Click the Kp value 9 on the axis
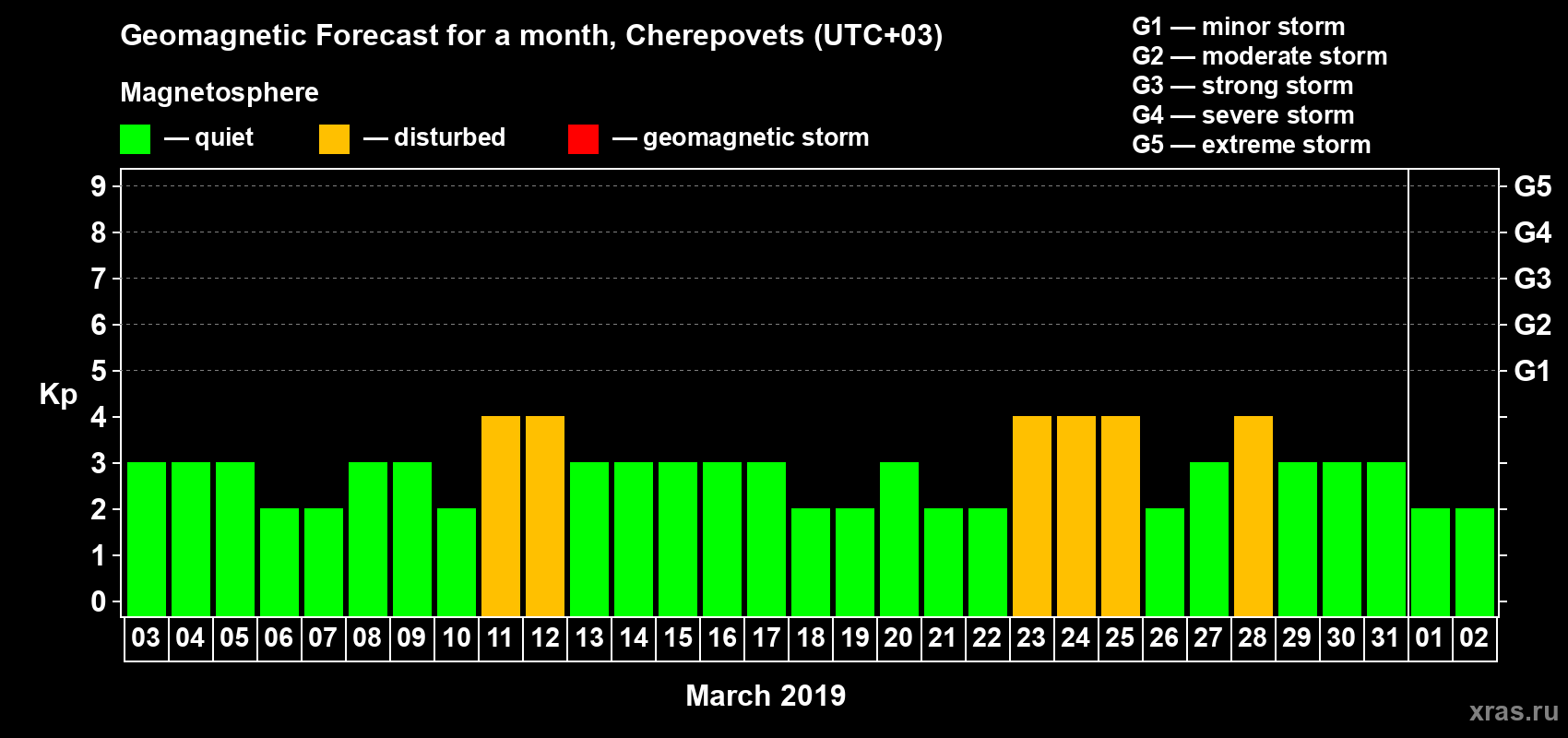This screenshot has width=1568, height=738. (x=99, y=186)
